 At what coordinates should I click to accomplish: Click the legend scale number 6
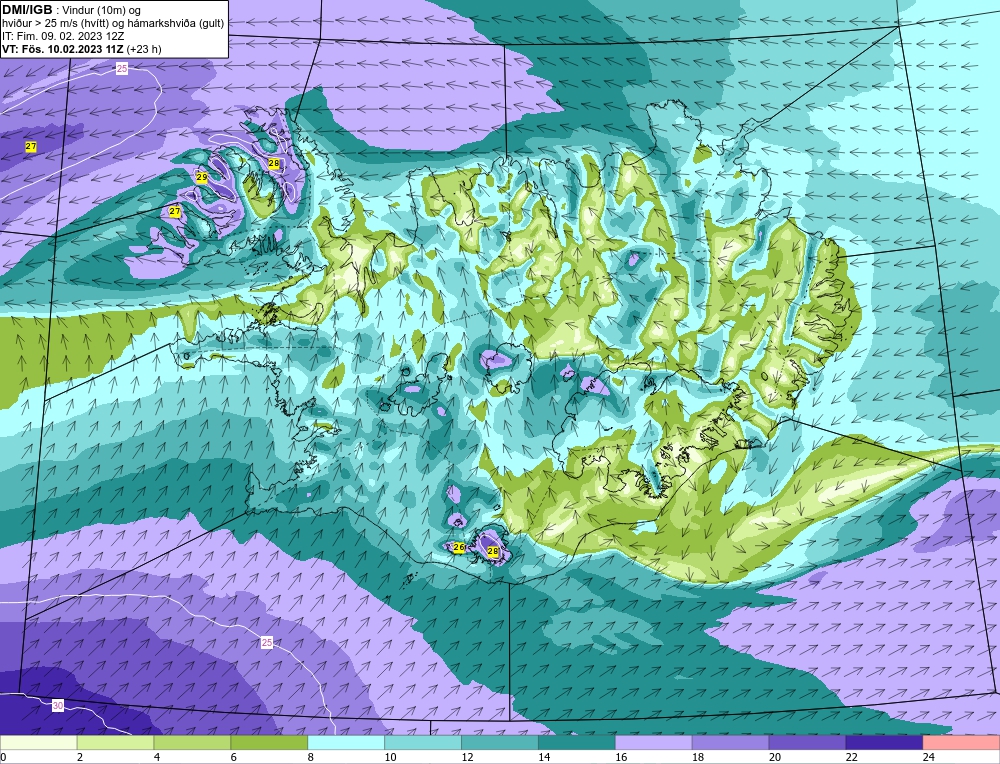click(233, 758)
